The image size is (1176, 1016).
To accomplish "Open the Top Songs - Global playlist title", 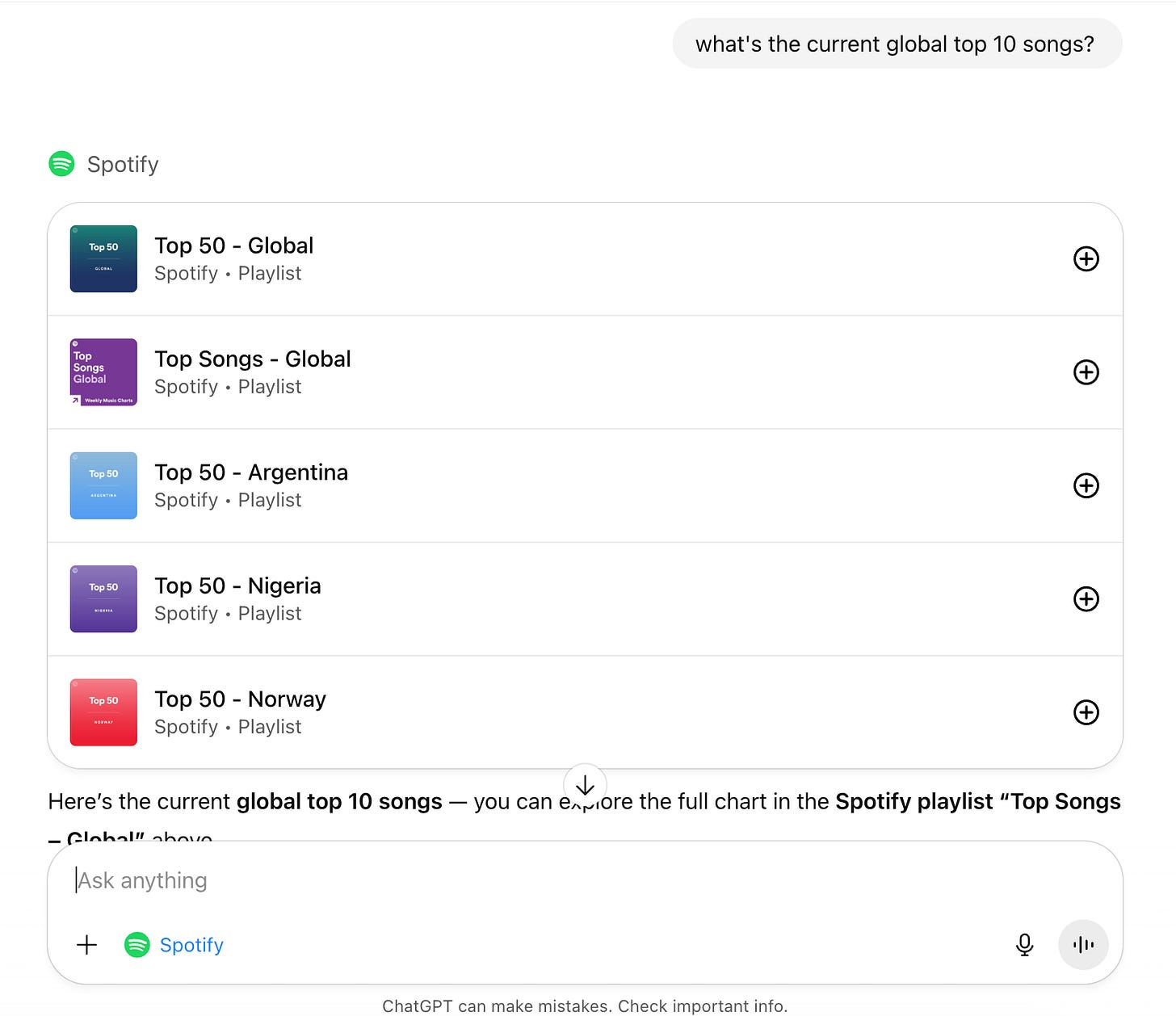I will (x=253, y=359).
